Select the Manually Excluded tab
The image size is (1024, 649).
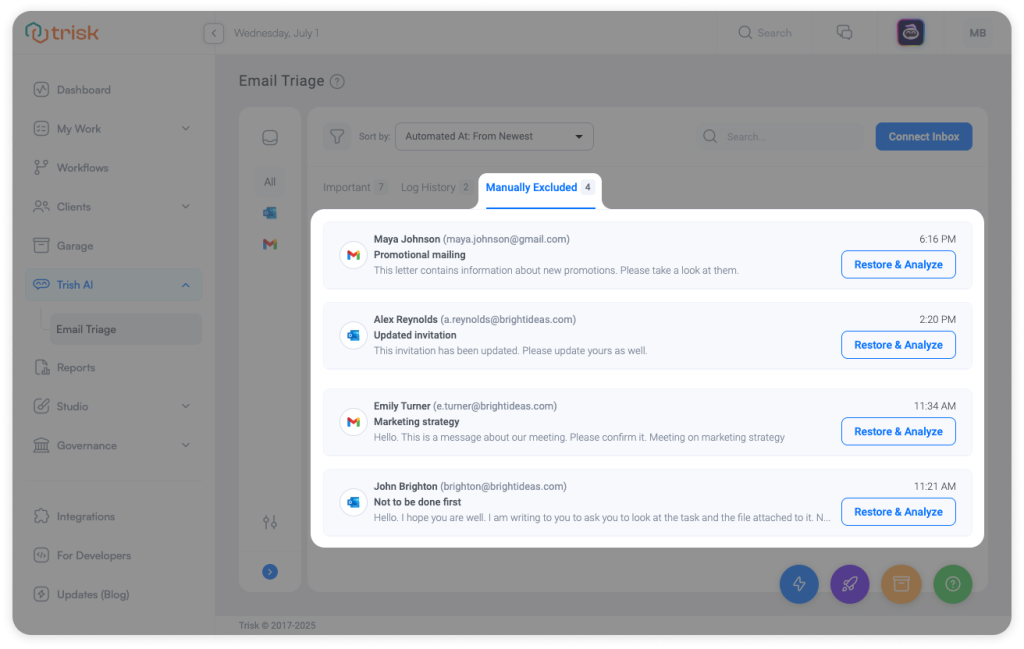point(540,188)
